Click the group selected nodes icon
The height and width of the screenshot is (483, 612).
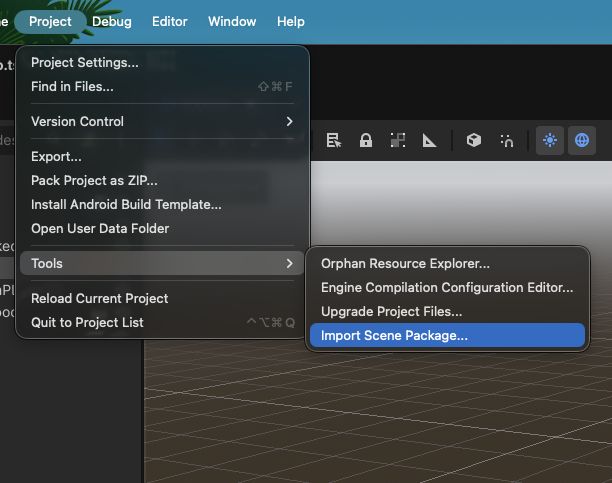tap(398, 140)
